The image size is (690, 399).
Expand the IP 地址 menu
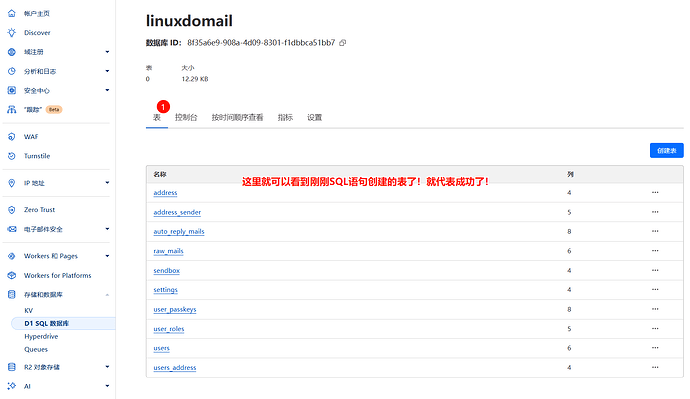[x=107, y=183]
